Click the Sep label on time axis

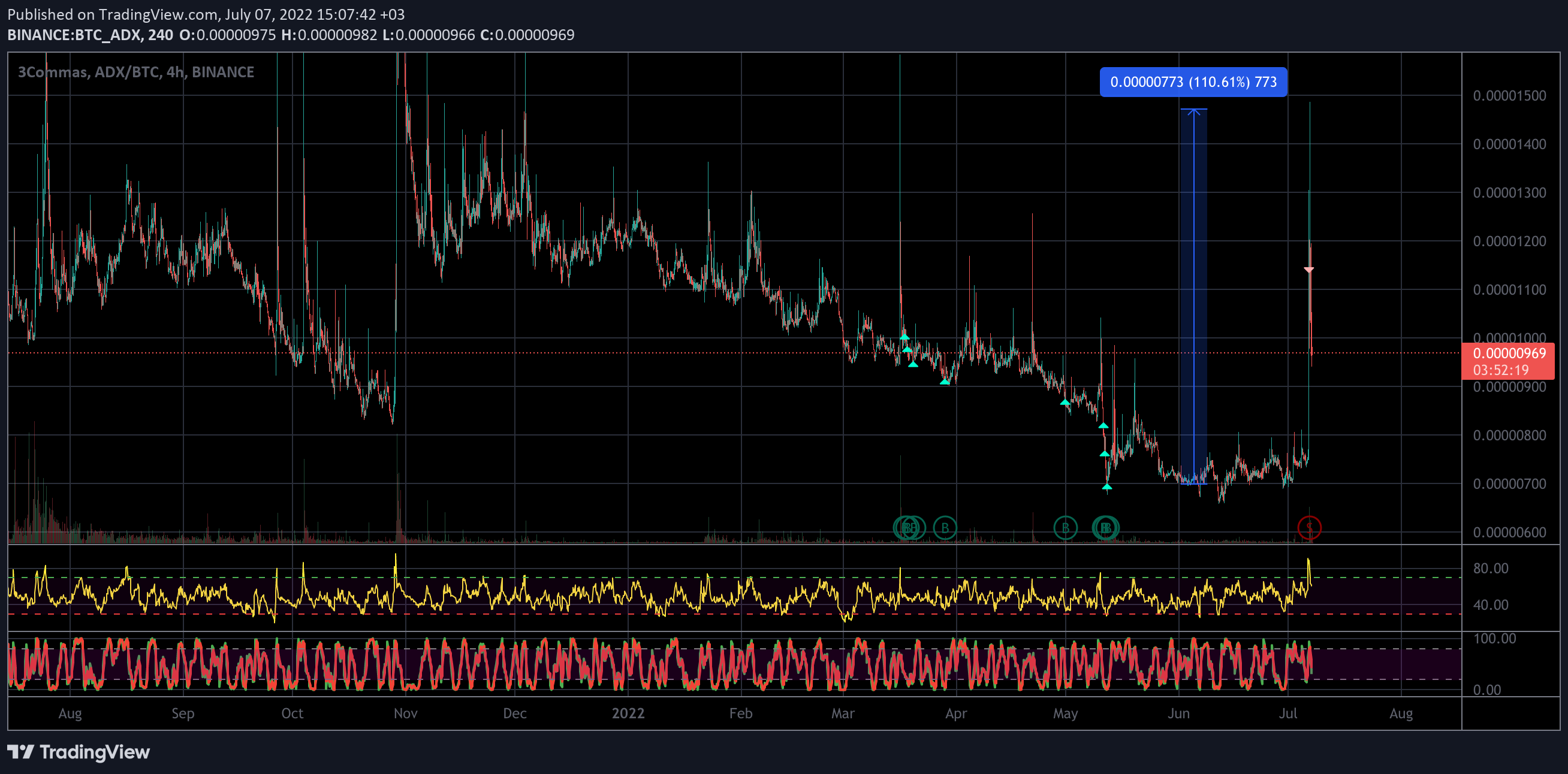[x=183, y=713]
